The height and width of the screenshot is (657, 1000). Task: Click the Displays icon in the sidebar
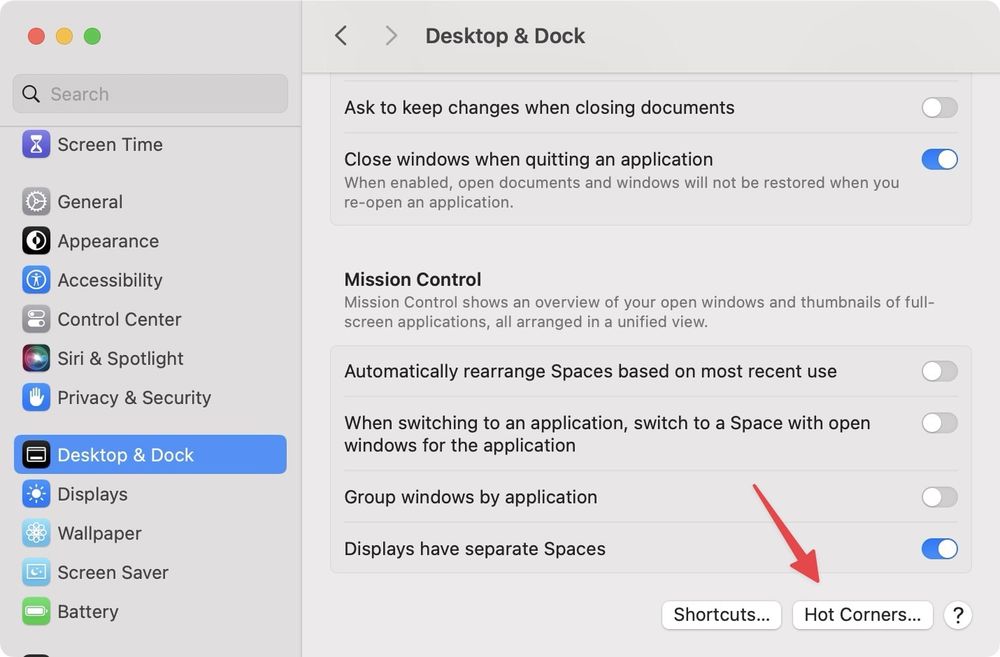click(36, 494)
